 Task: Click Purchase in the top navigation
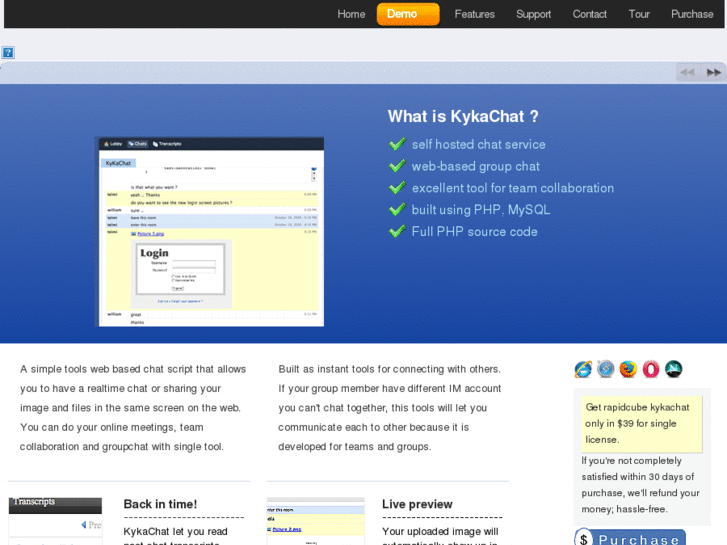[x=692, y=14]
